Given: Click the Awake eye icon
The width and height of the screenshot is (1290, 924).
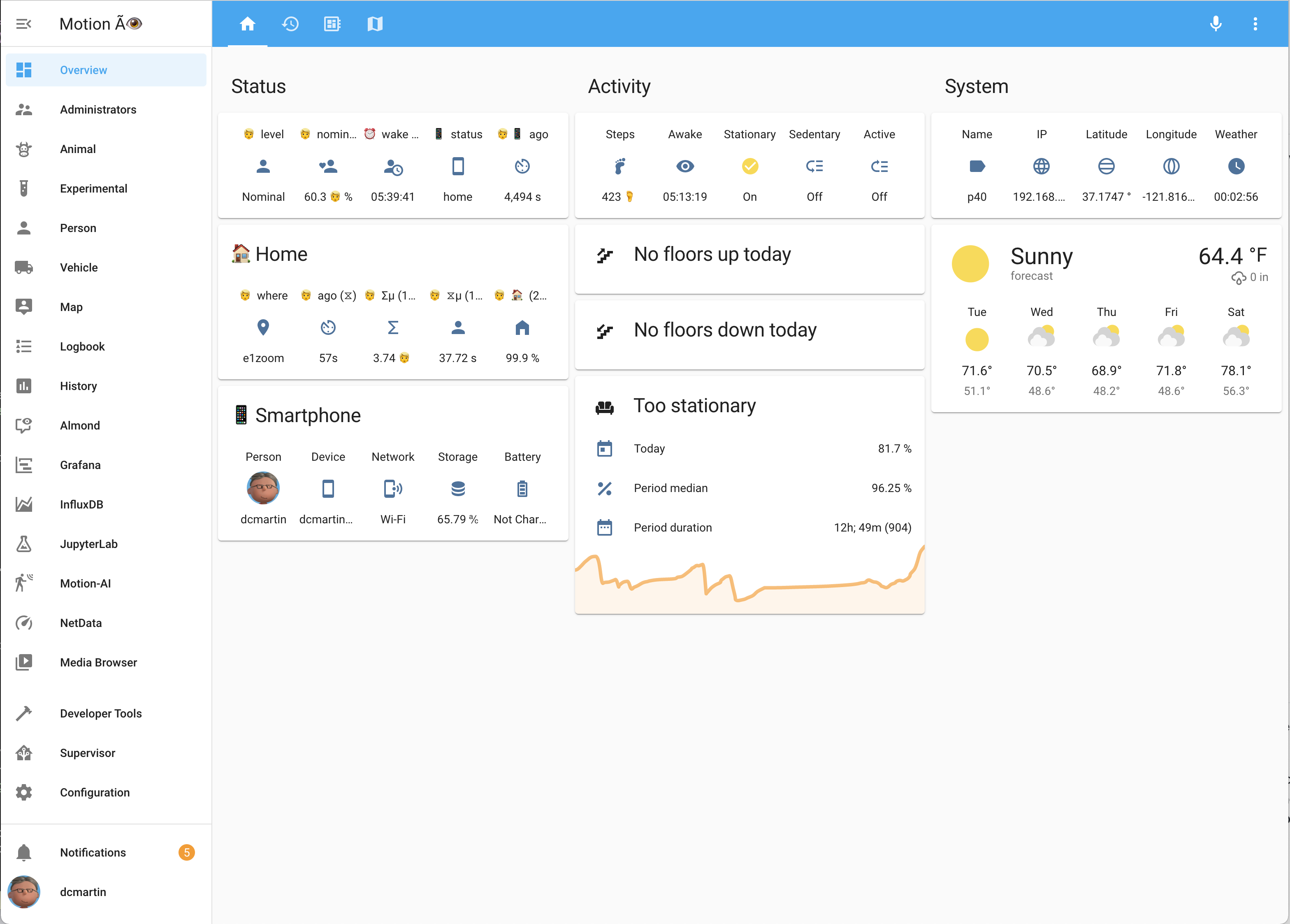Looking at the screenshot, I should point(684,166).
